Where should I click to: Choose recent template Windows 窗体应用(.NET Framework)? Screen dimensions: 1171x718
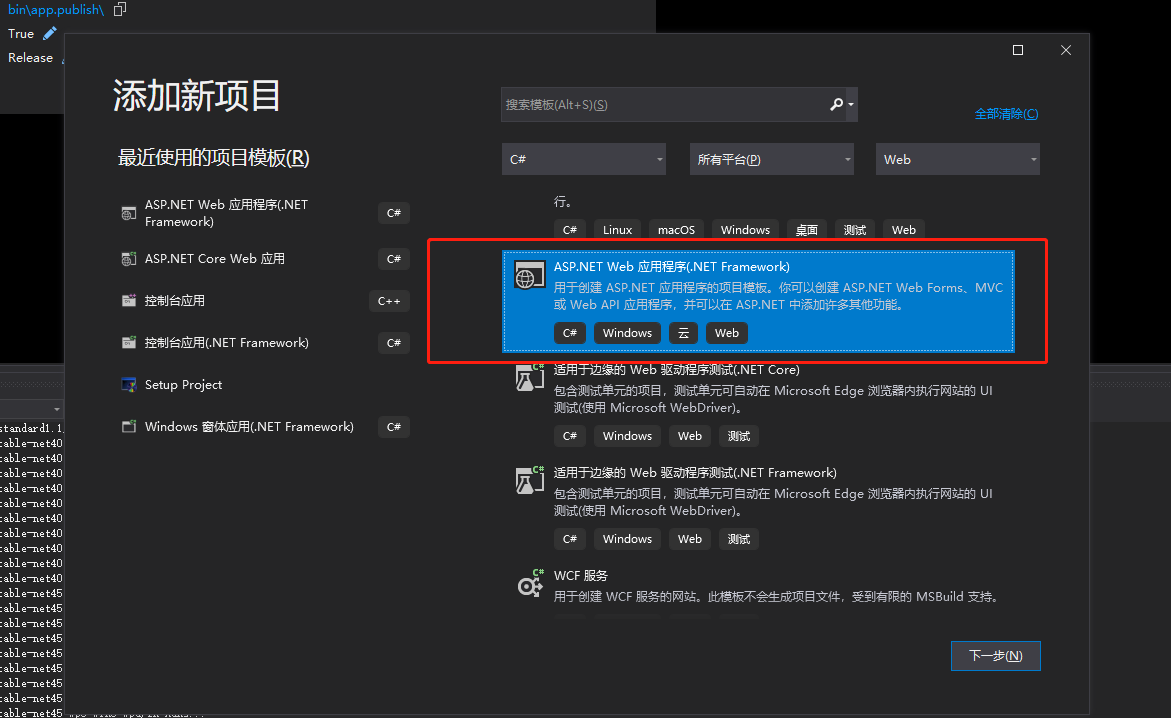264,427
